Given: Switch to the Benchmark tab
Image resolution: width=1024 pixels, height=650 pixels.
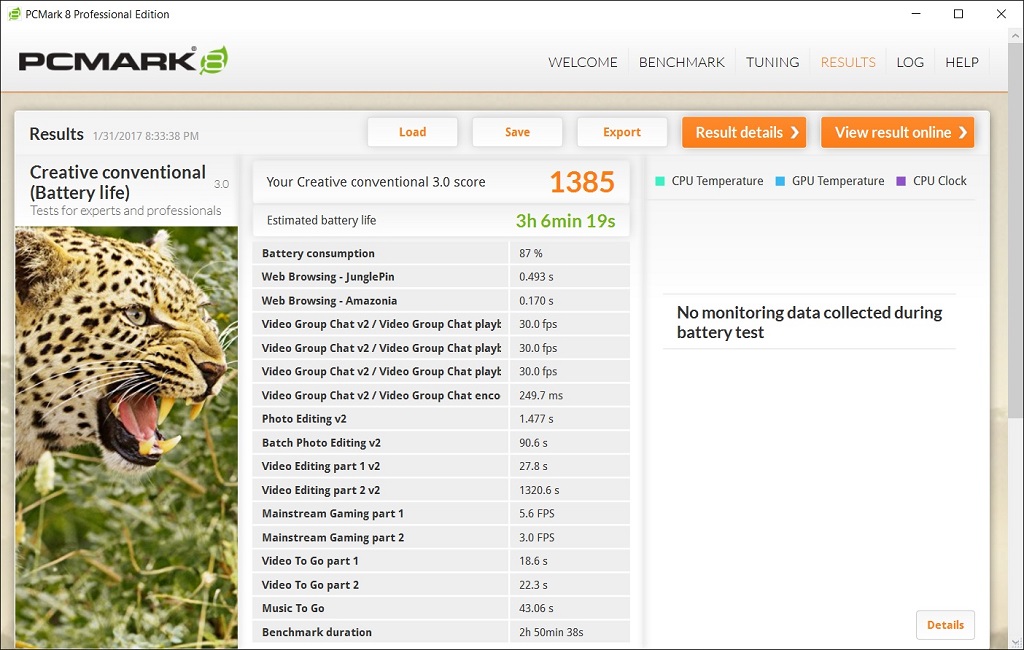Looking at the screenshot, I should pos(681,62).
